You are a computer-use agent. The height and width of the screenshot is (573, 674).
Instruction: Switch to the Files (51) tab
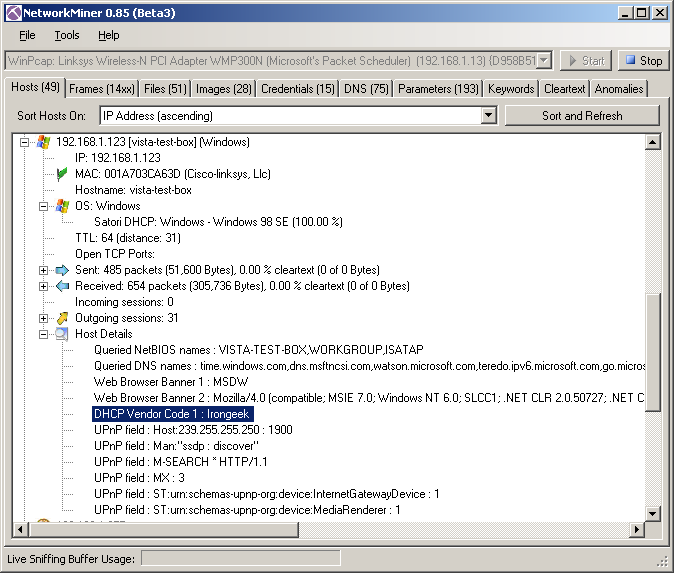coord(165,89)
